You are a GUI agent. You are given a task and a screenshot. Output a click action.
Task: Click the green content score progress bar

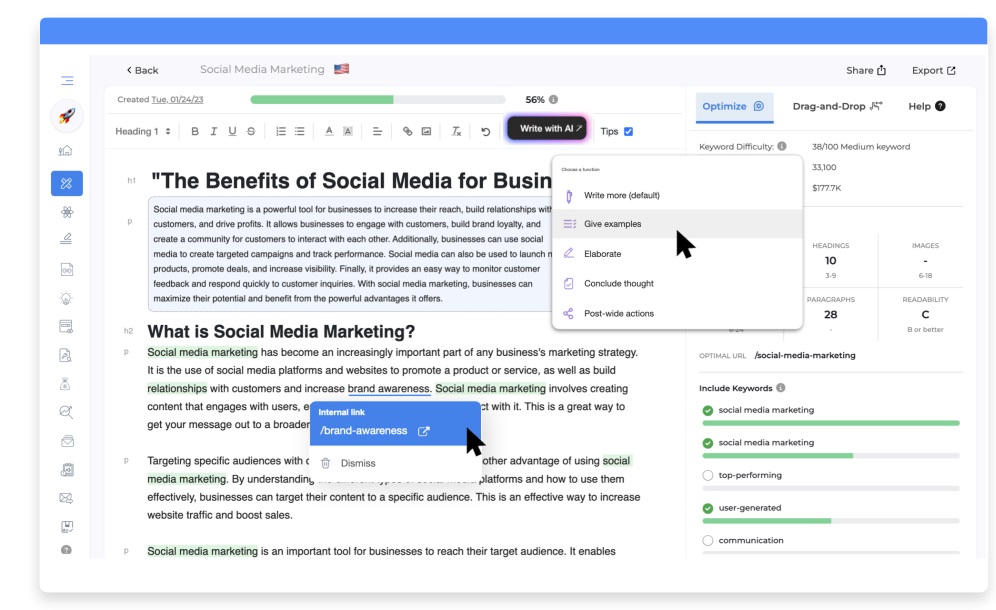[x=378, y=100]
